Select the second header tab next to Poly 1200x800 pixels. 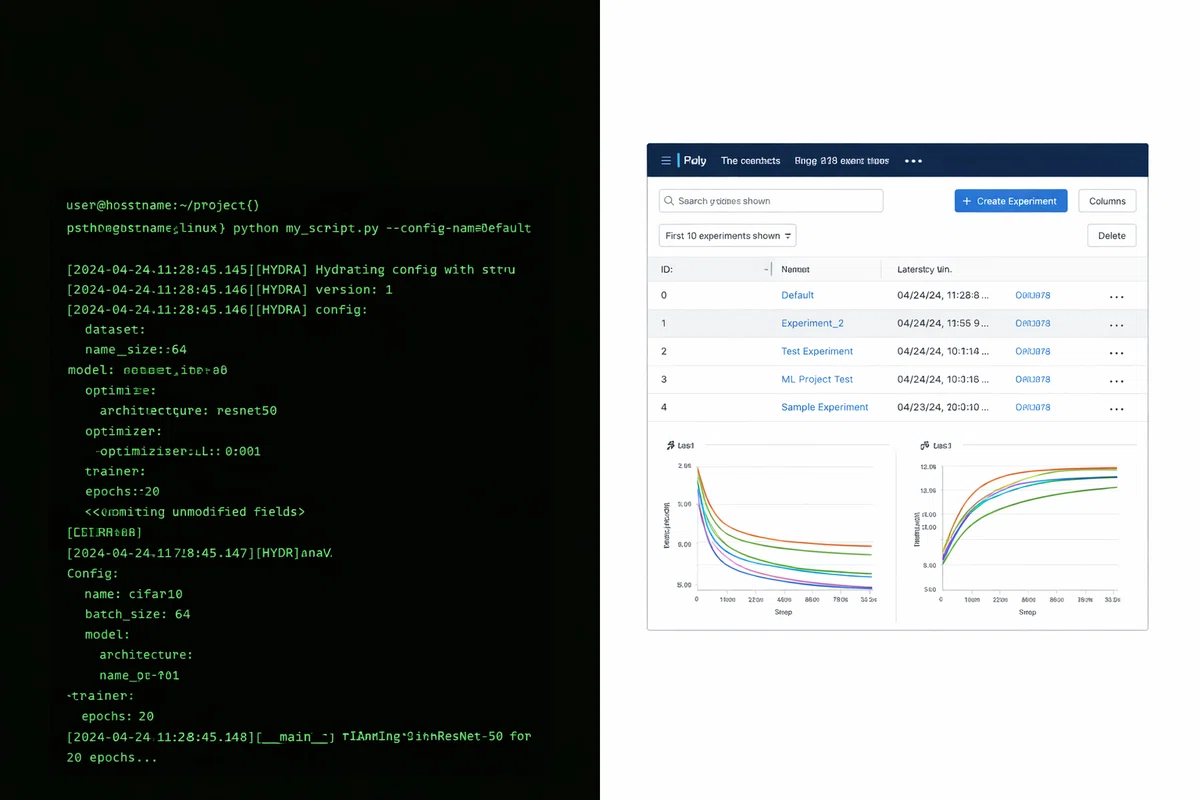(750, 161)
